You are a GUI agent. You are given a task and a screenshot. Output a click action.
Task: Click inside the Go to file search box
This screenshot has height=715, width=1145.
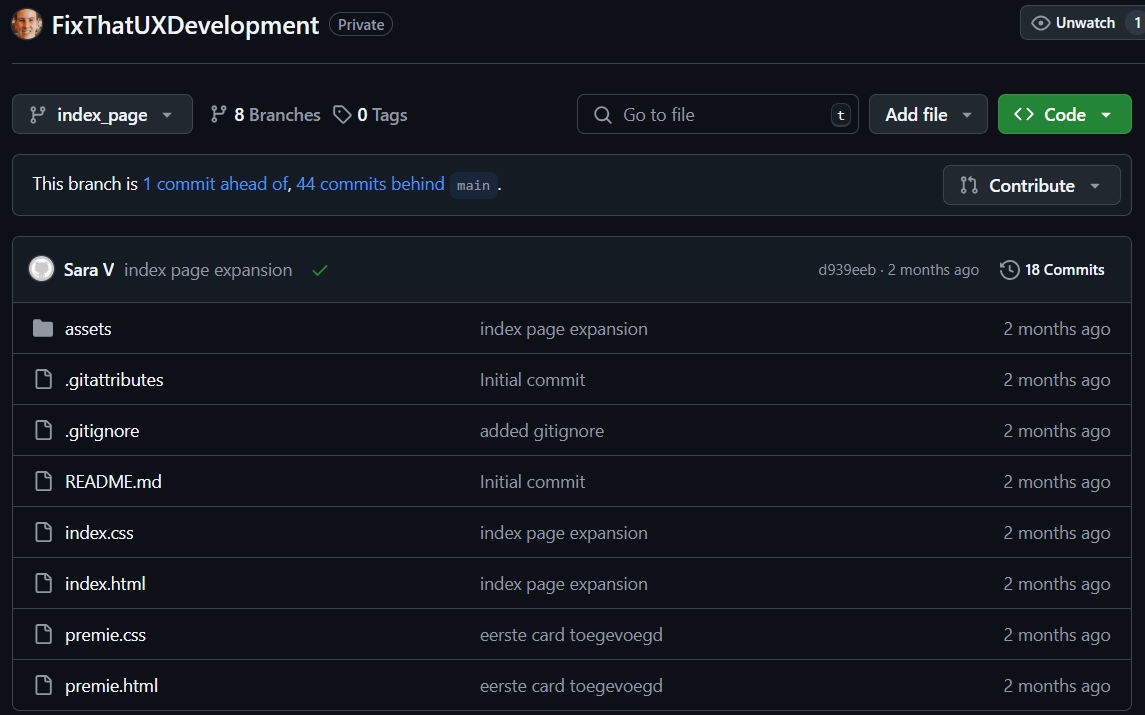pos(717,114)
